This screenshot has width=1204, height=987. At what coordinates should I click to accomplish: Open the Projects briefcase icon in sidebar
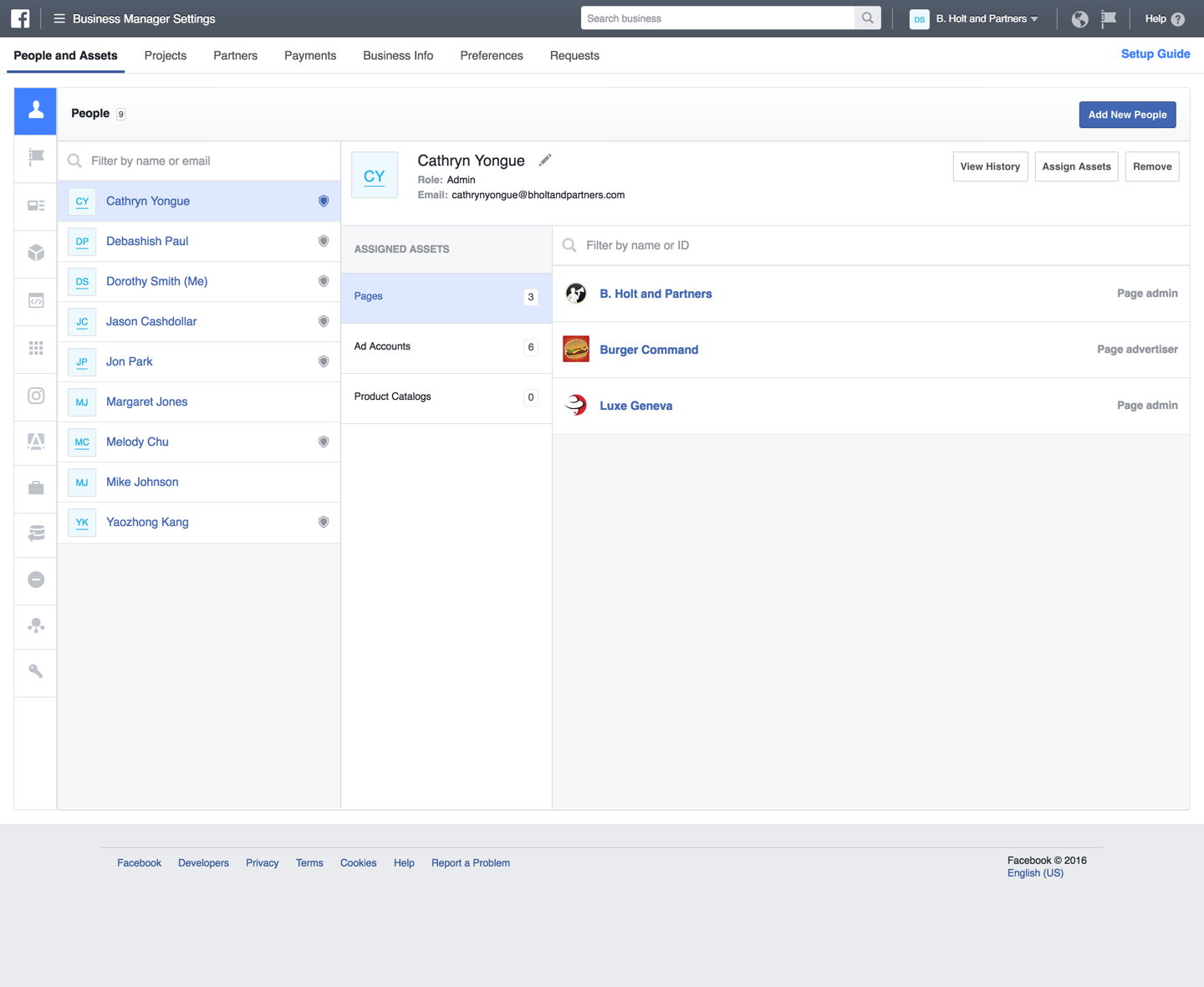pos(35,488)
